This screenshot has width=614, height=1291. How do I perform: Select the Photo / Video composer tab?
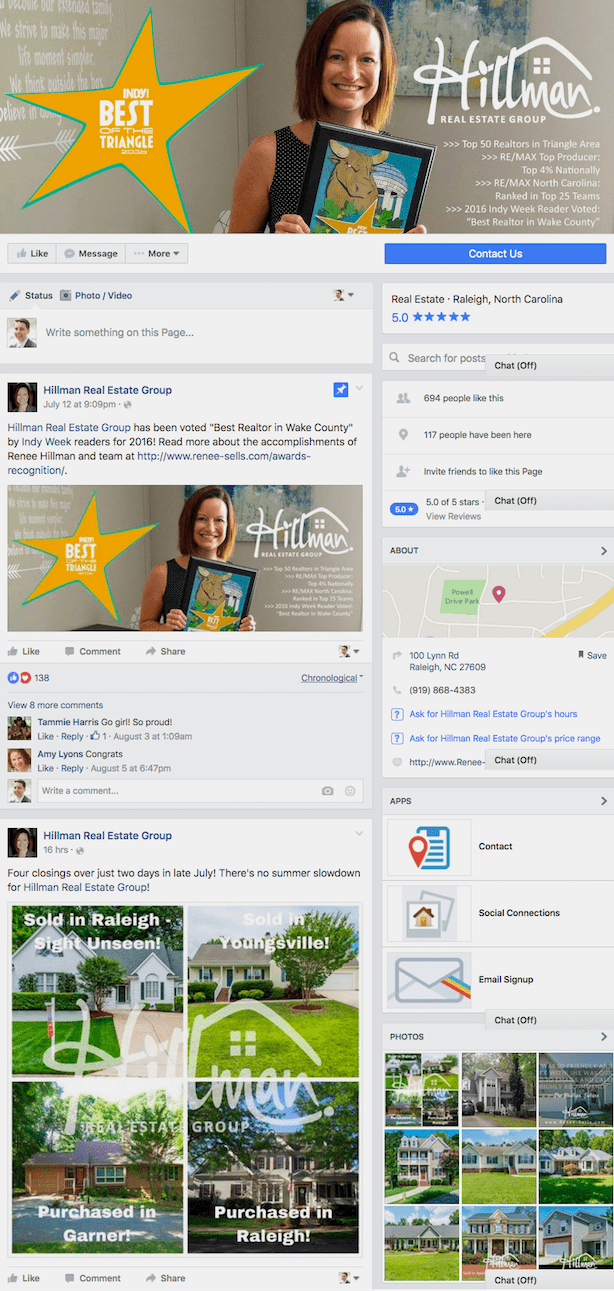96,296
